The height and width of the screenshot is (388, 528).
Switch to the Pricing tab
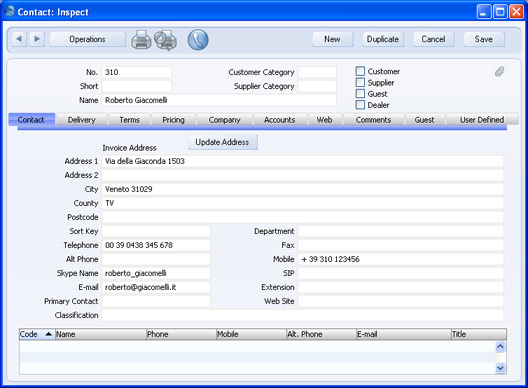pos(173,120)
